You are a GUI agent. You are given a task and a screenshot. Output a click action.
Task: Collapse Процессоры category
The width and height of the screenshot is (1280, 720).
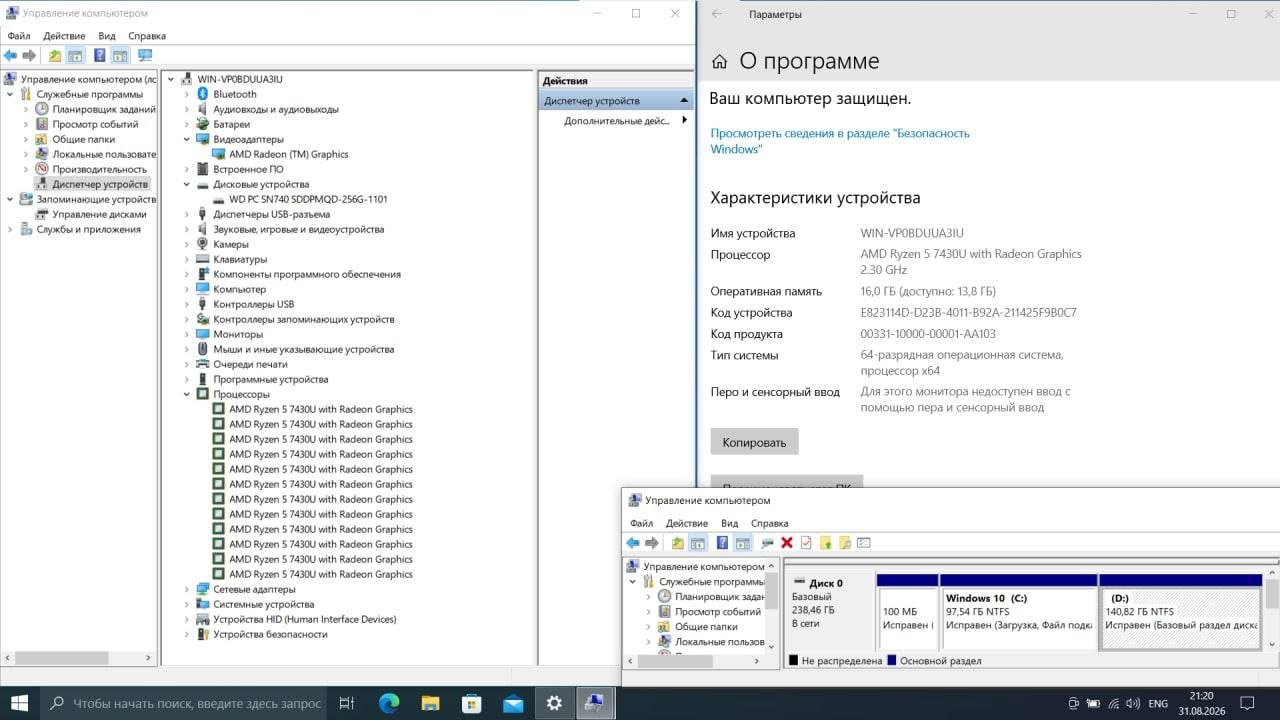pyautogui.click(x=187, y=394)
